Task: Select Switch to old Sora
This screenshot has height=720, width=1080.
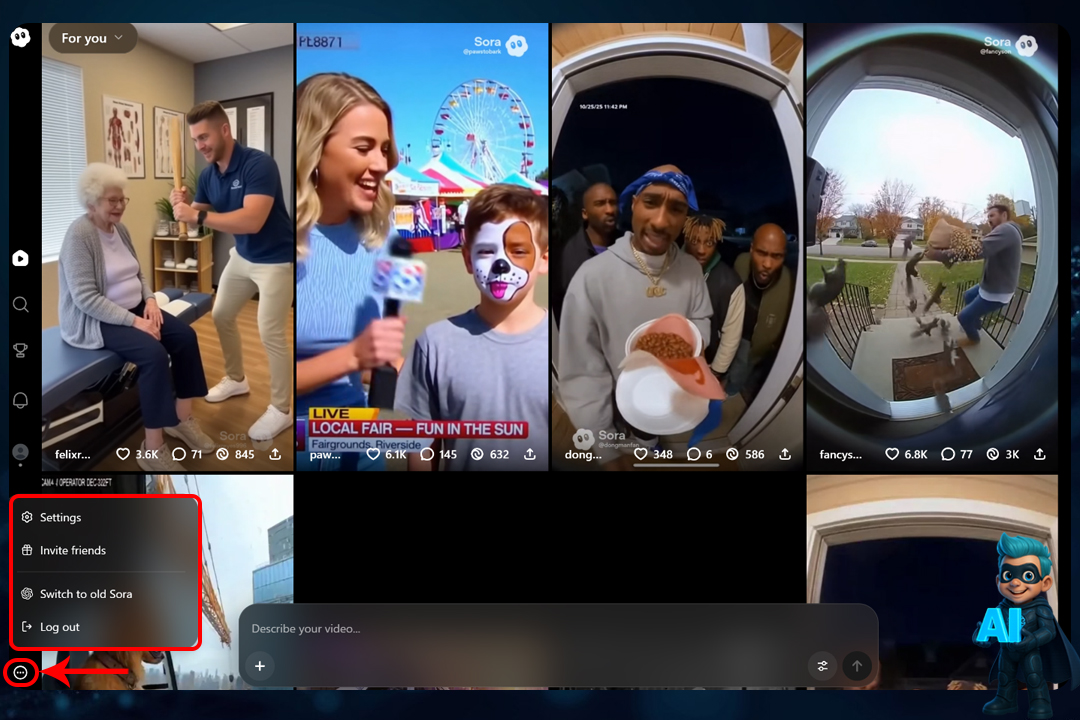Action: coord(85,594)
